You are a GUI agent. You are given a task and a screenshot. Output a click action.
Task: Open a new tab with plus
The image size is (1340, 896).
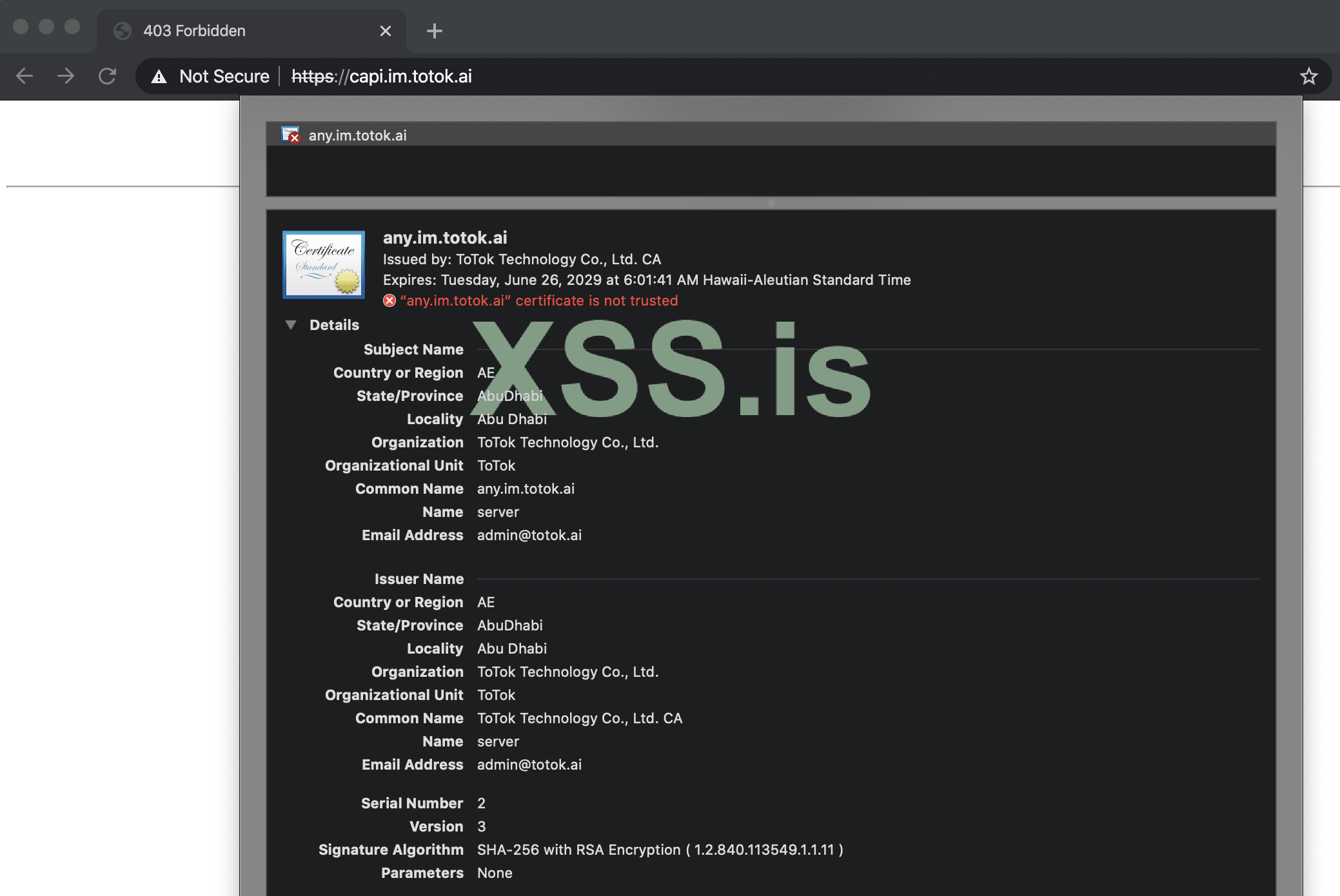click(435, 30)
